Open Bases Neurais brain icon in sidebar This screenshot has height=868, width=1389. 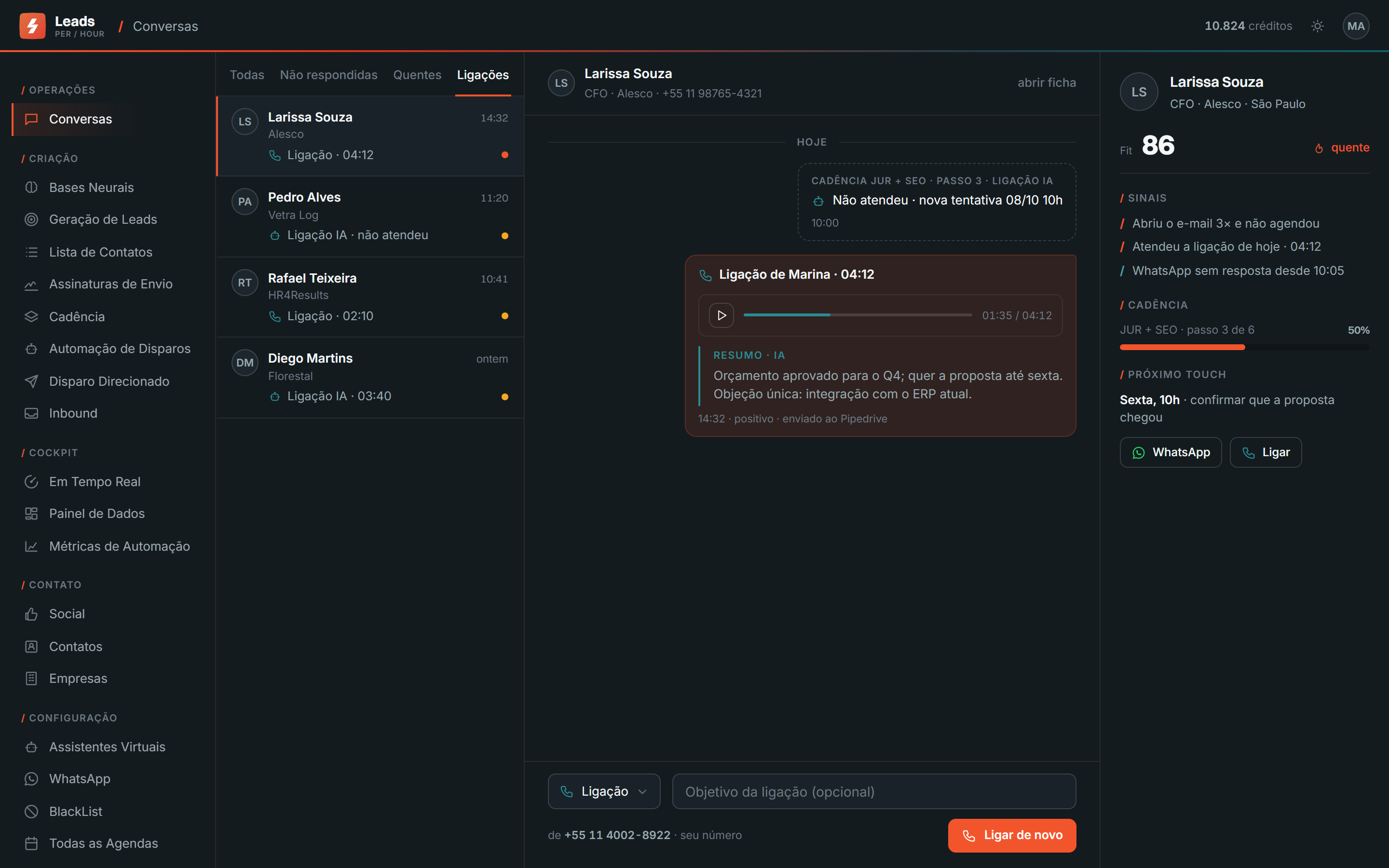(31, 187)
